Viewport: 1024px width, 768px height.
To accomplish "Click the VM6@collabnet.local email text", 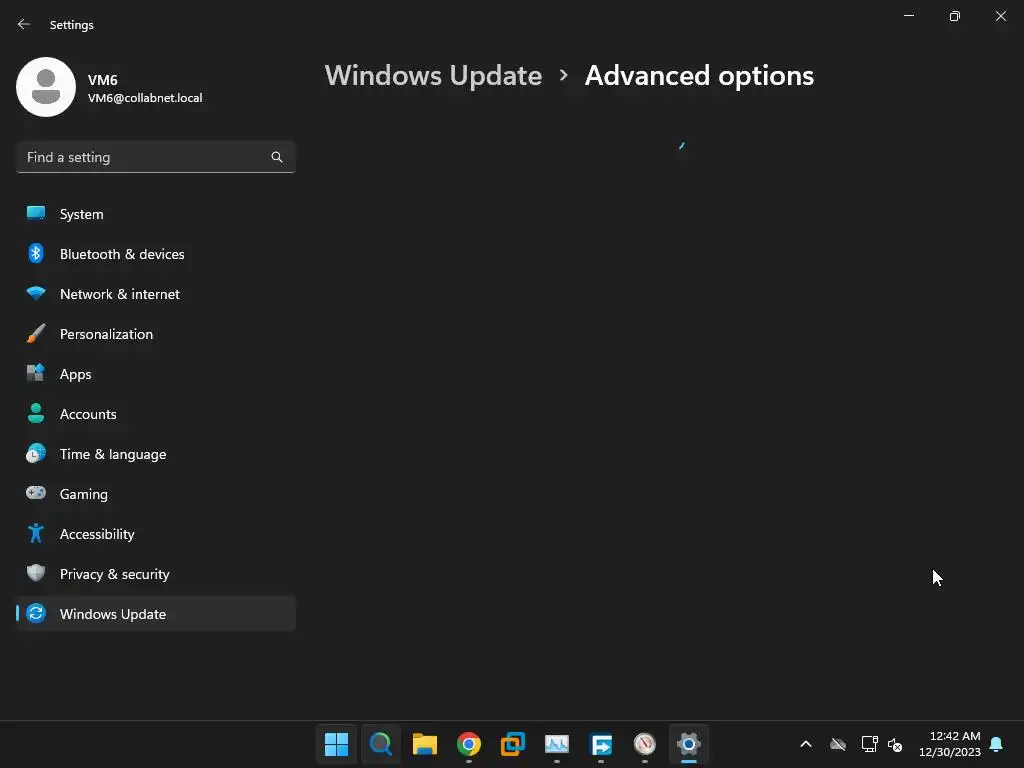I will (x=145, y=98).
